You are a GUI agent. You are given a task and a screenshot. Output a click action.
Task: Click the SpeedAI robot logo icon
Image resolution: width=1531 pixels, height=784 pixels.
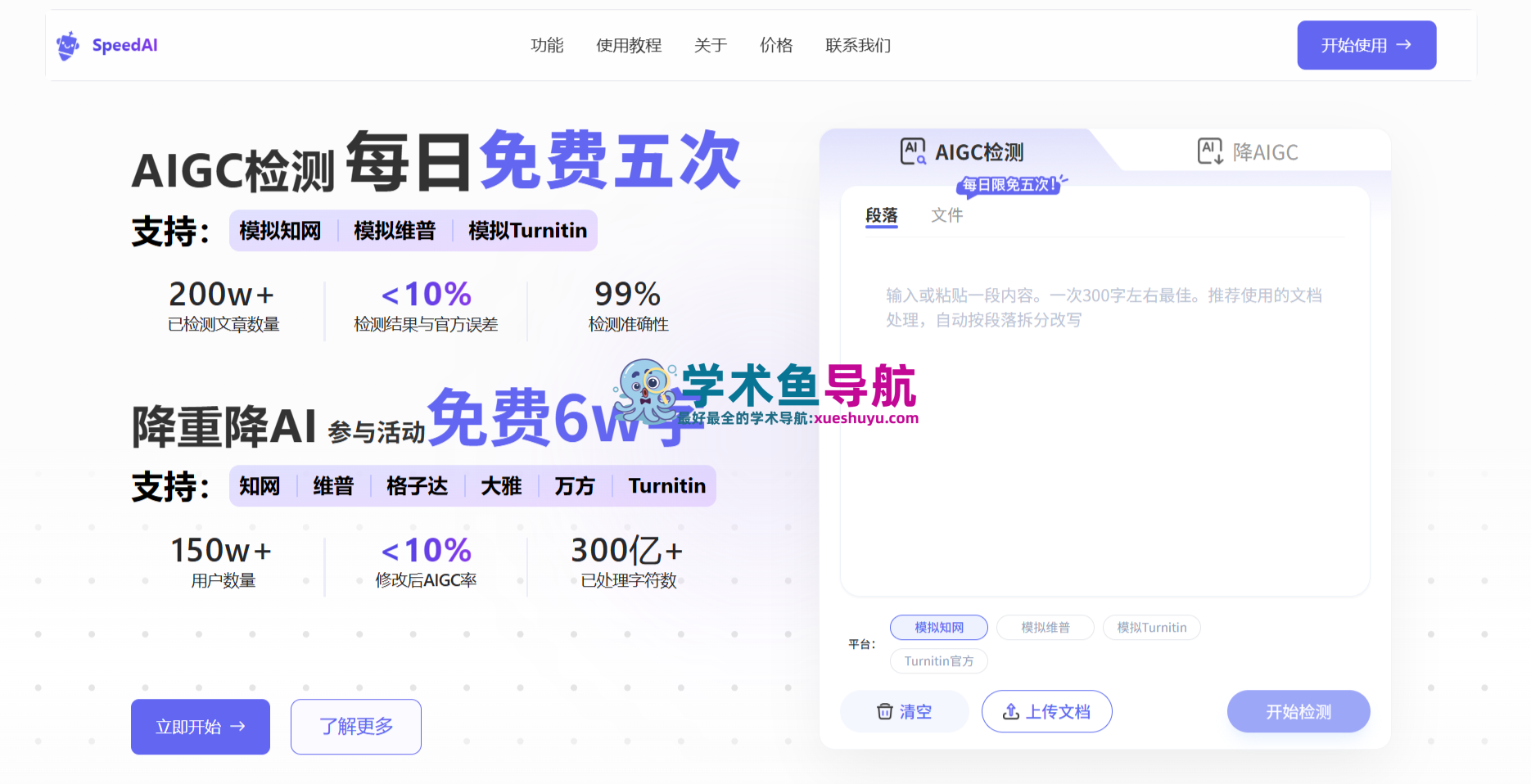pyautogui.click(x=68, y=45)
